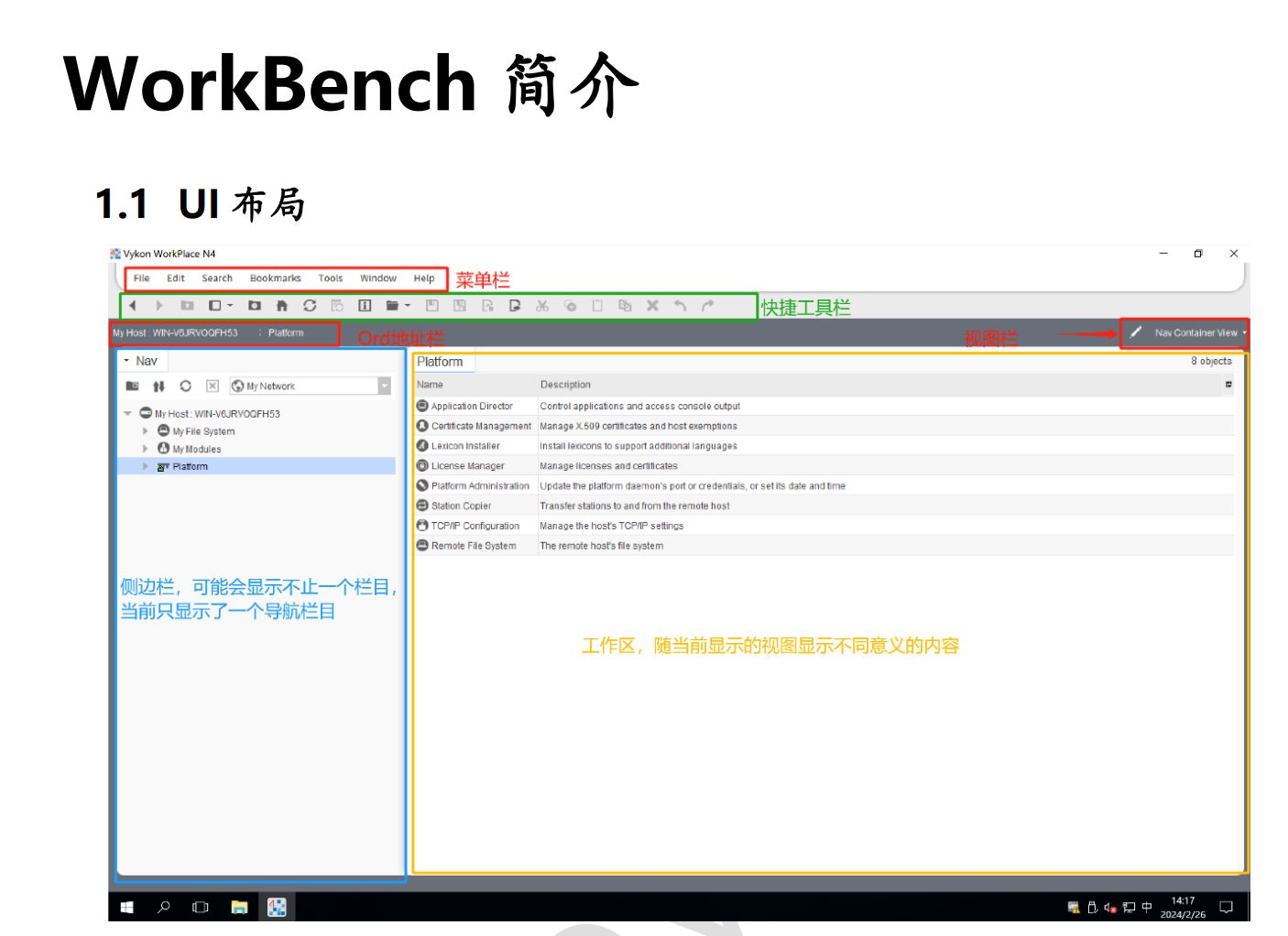Image resolution: width=1288 pixels, height=936 pixels.
Task: Click My Host segment in Ord address bar
Action: (175, 332)
